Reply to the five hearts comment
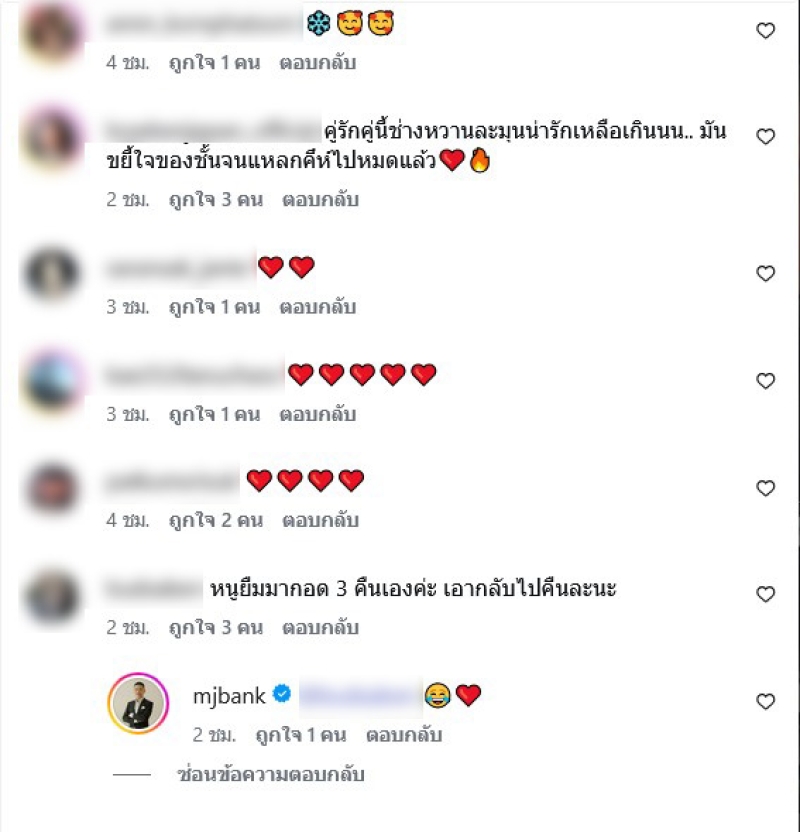800x832 pixels. (x=317, y=414)
